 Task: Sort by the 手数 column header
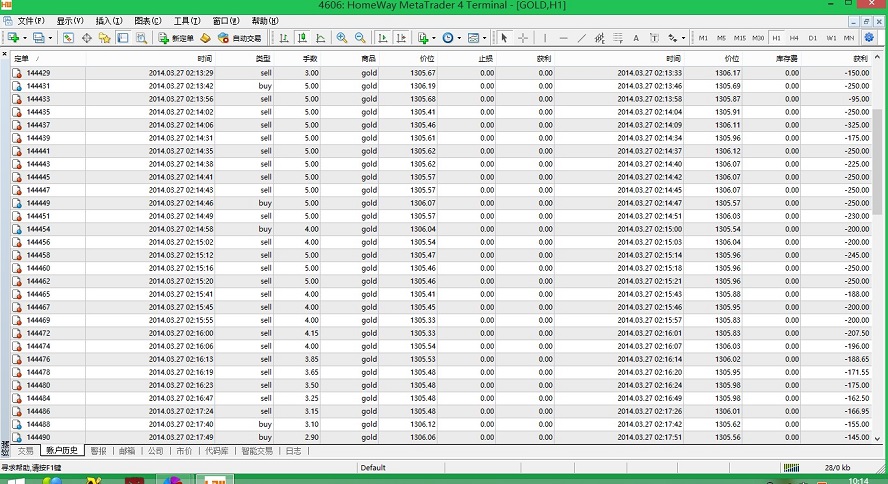point(297,58)
